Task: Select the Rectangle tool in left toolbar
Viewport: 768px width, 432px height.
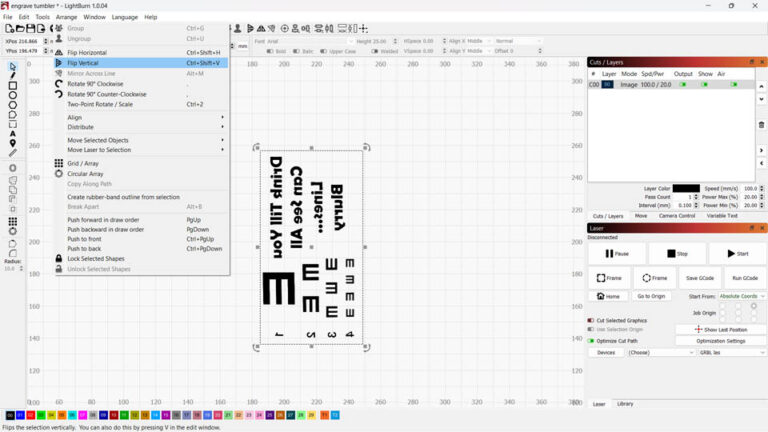Action: tap(13, 86)
